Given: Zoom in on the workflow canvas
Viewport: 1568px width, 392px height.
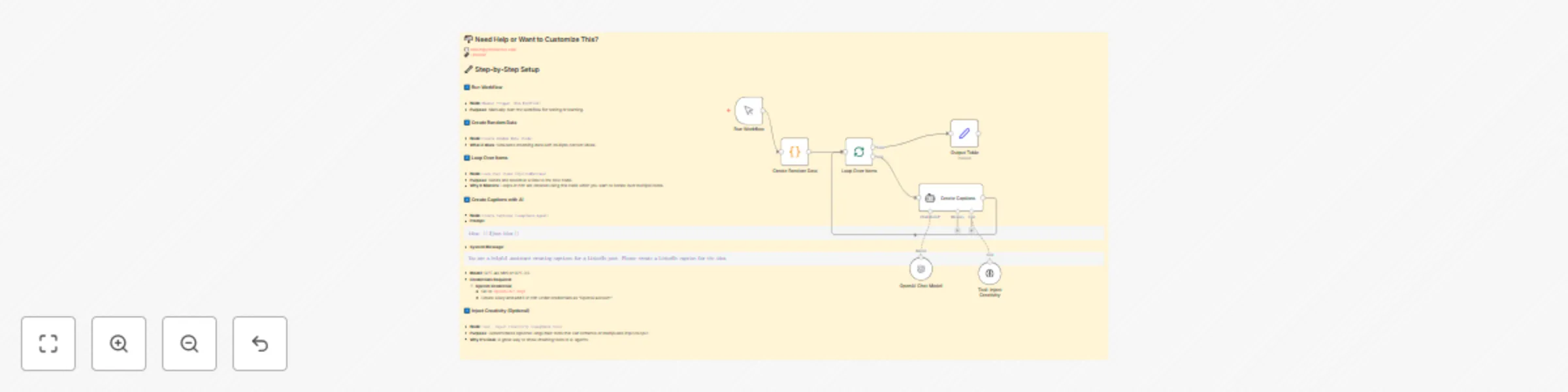Looking at the screenshot, I should pyautogui.click(x=119, y=344).
